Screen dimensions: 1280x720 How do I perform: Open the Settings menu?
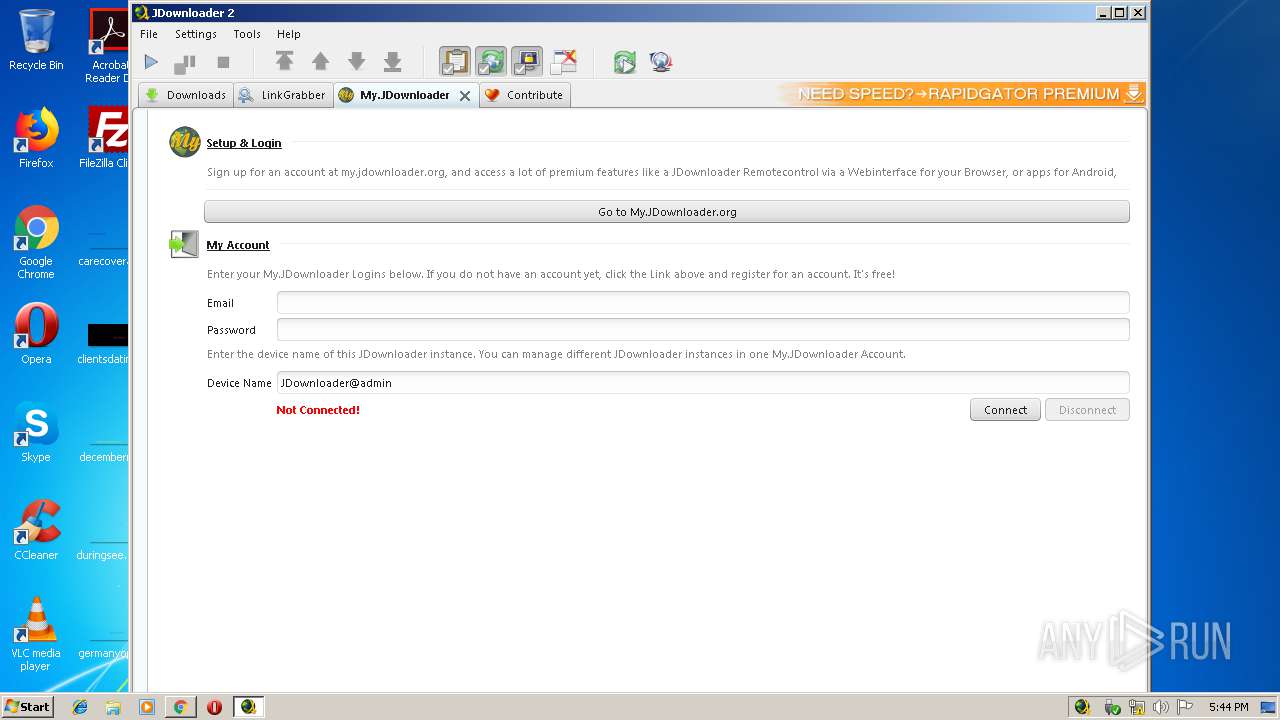pyautogui.click(x=196, y=34)
